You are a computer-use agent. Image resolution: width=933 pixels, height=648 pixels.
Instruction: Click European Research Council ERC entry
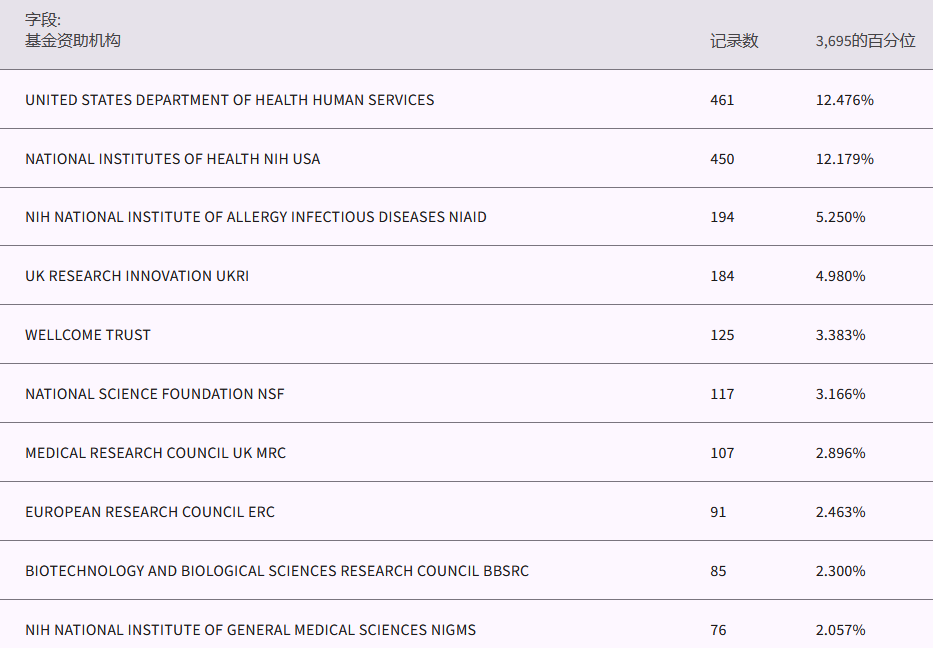click(x=150, y=512)
